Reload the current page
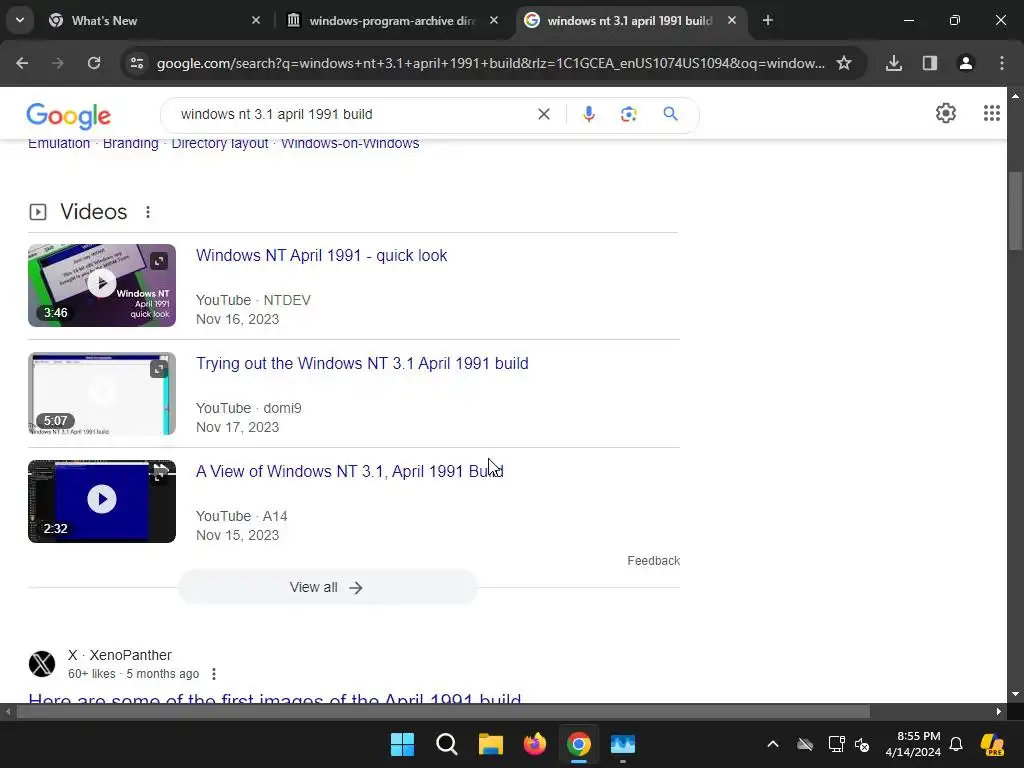1024x768 pixels. (94, 63)
